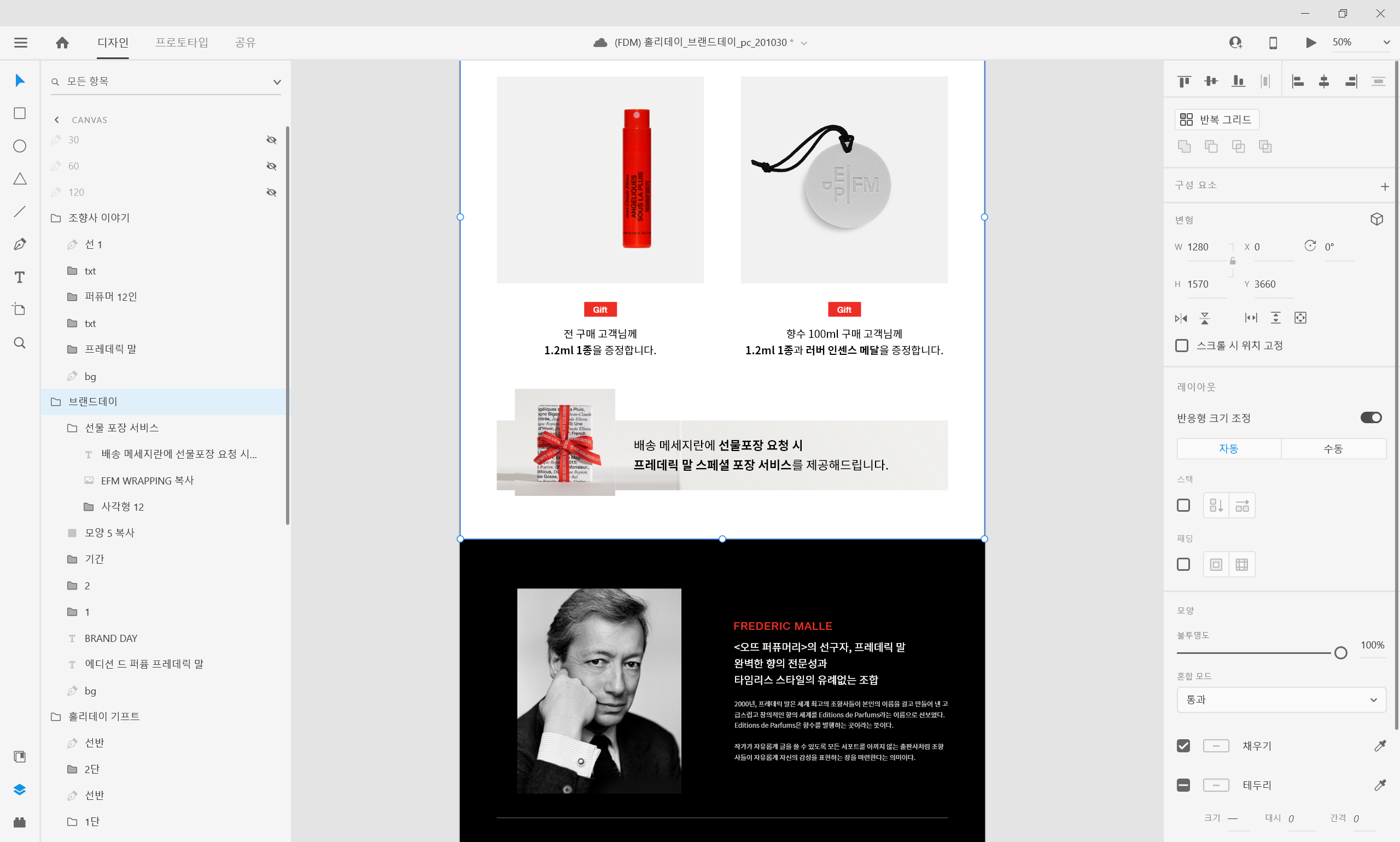Uncheck the Fill checkbox
This screenshot has height=842, width=1400.
1183,746
